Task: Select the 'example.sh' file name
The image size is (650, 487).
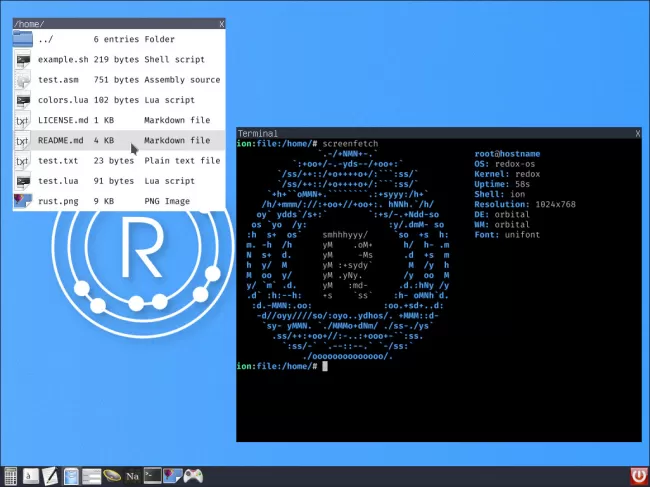Action: pyautogui.click(x=63, y=60)
